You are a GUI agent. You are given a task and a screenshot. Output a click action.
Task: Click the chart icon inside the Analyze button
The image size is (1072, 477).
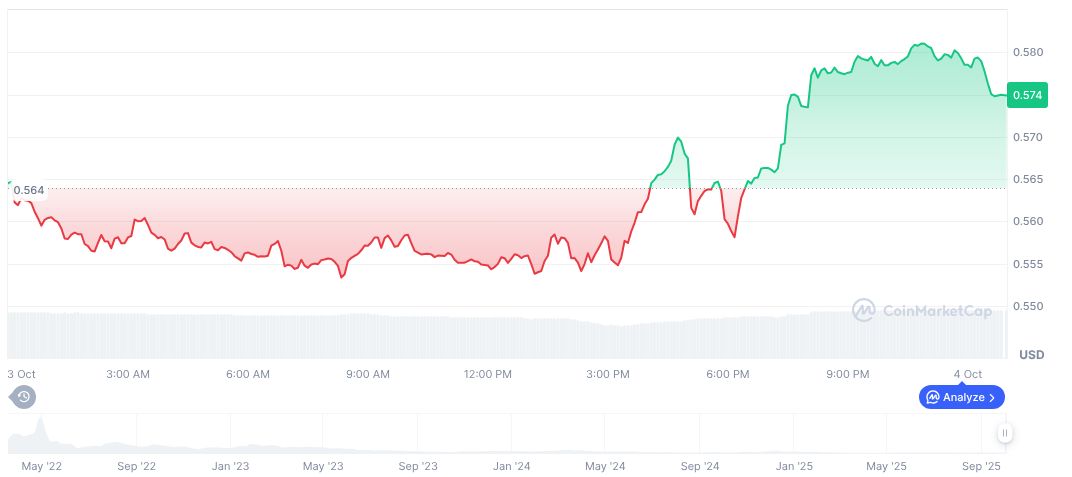[933, 397]
